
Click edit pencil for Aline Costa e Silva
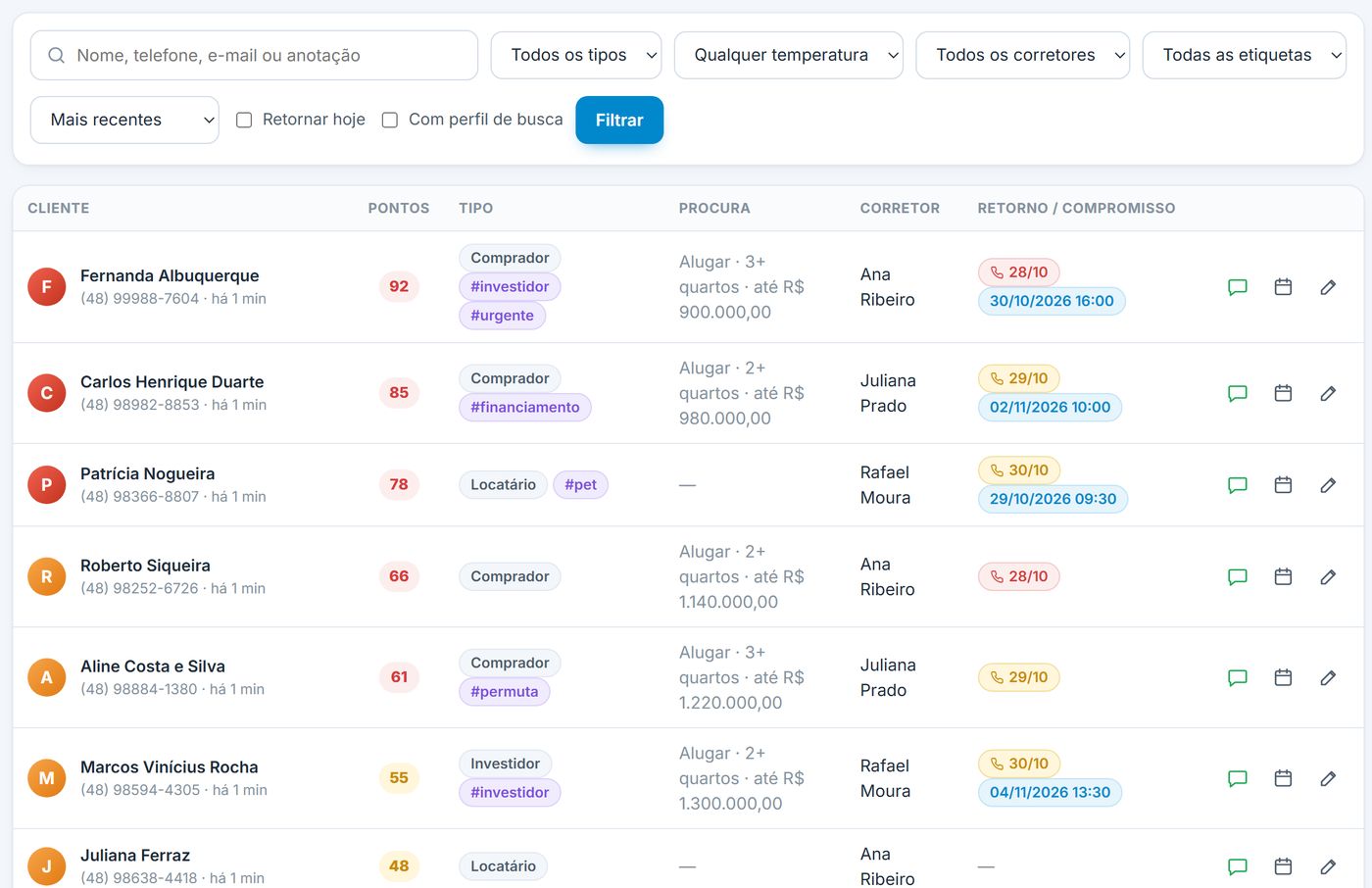point(1328,677)
